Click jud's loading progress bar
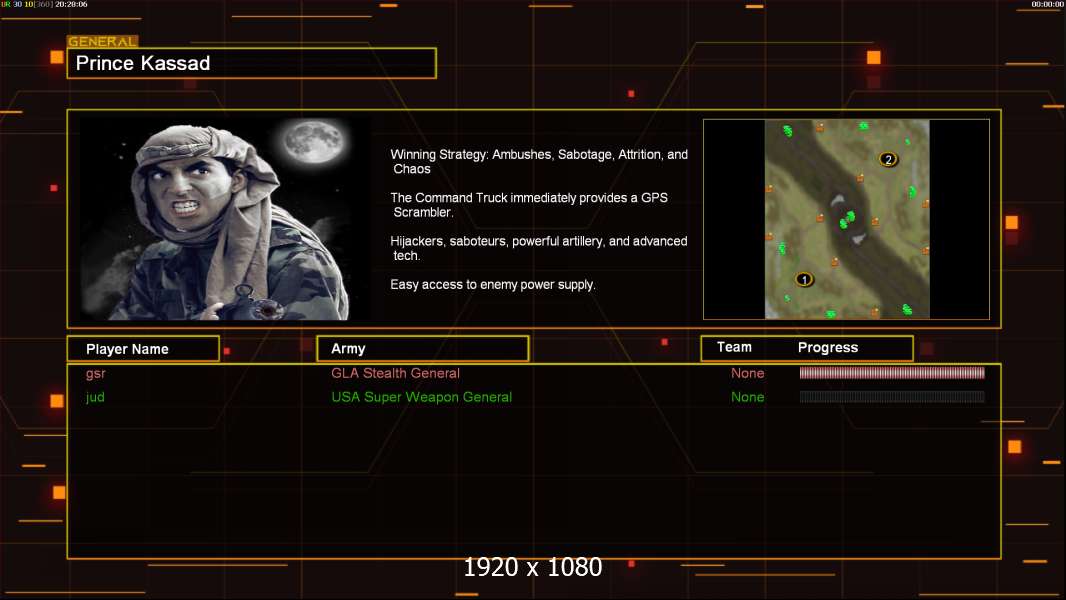Screen dimensions: 1066x600 [891, 397]
